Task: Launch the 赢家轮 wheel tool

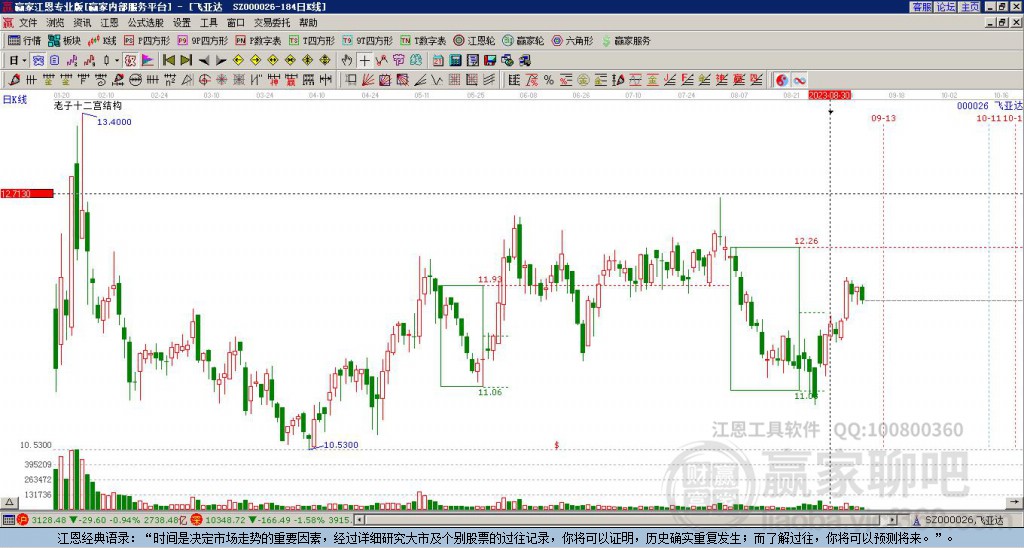Action: (523, 40)
